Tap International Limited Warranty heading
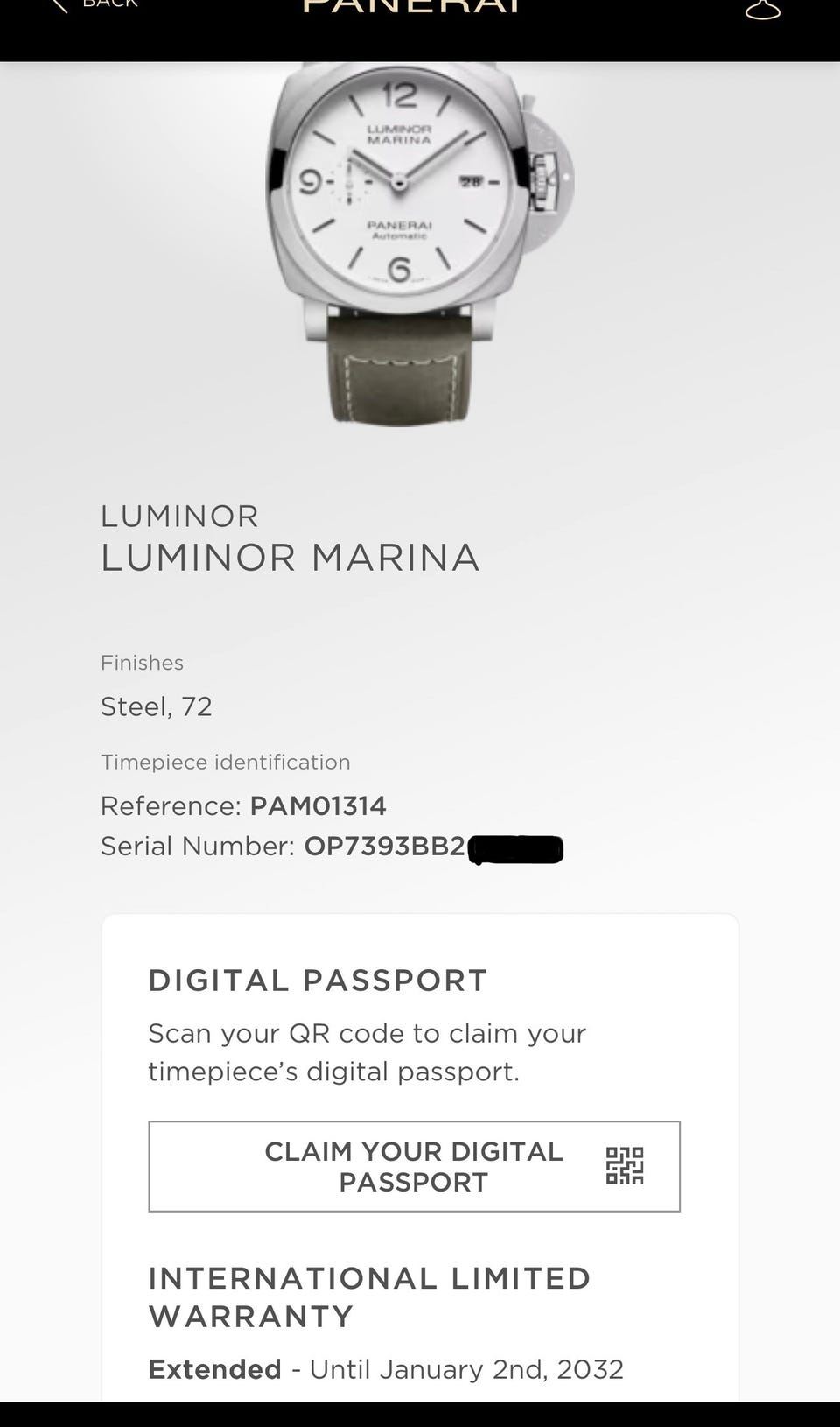Image resolution: width=840 pixels, height=1427 pixels. pyautogui.click(x=369, y=1297)
